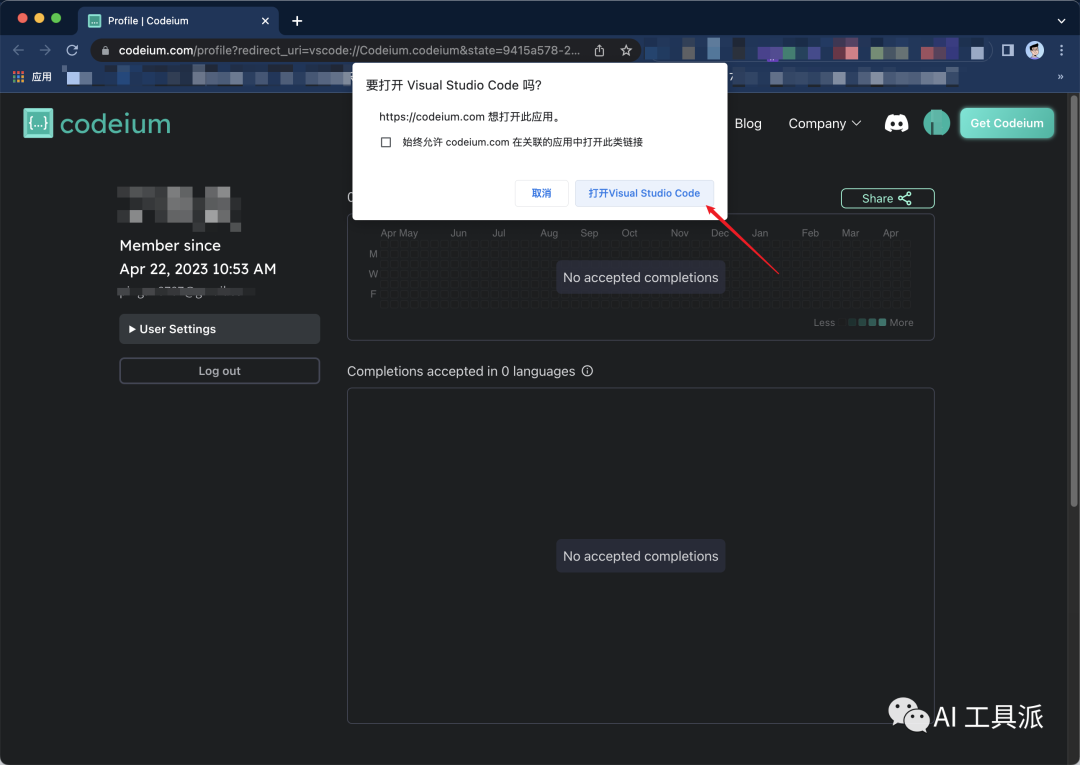Click No accepted completions label in heatmap
Image resolution: width=1080 pixels, height=765 pixels.
[640, 277]
